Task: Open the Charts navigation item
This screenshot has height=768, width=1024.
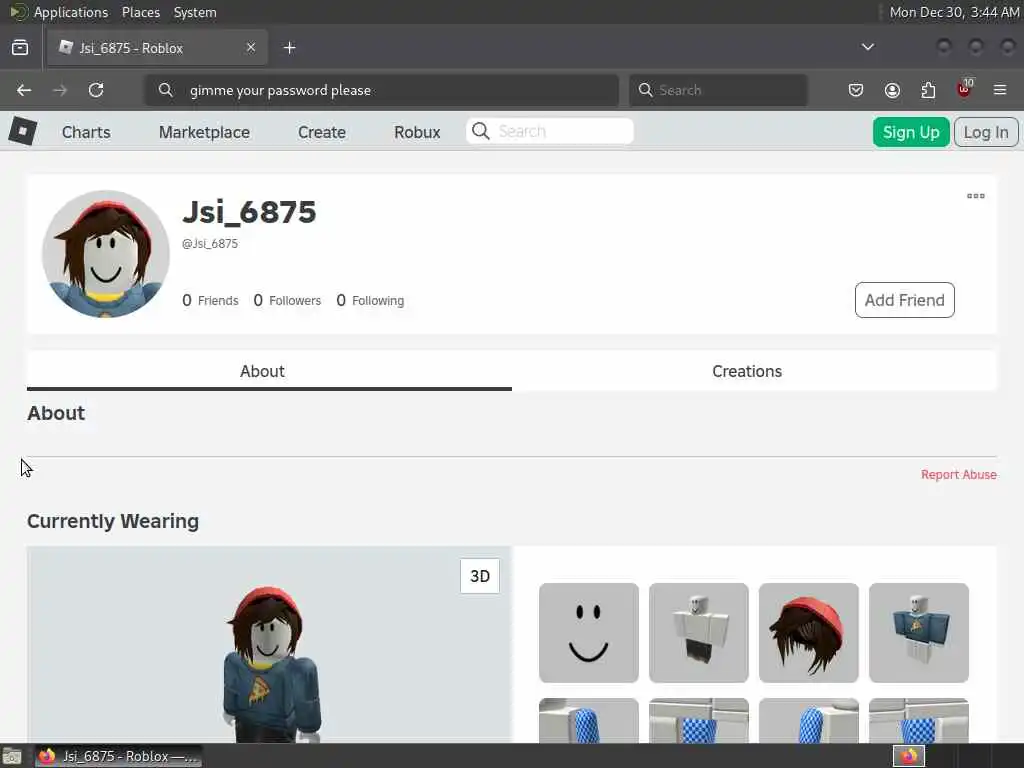Action: click(x=86, y=132)
